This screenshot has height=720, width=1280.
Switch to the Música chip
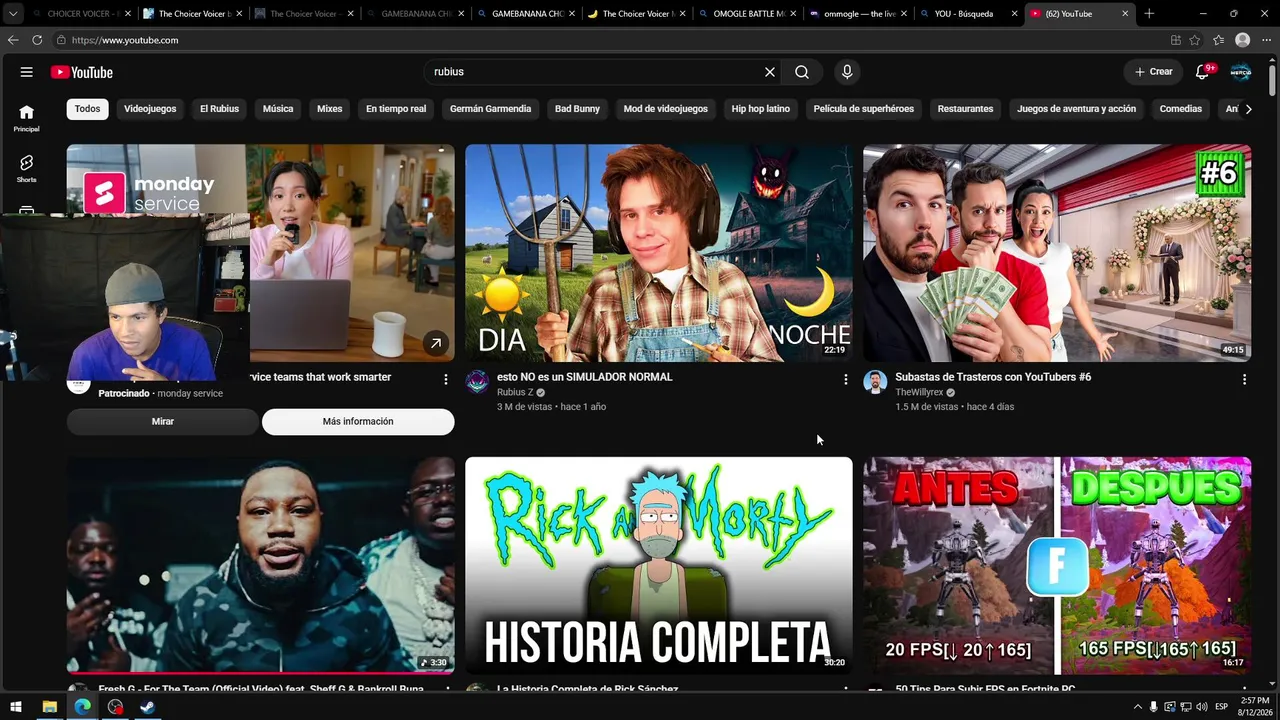278,109
